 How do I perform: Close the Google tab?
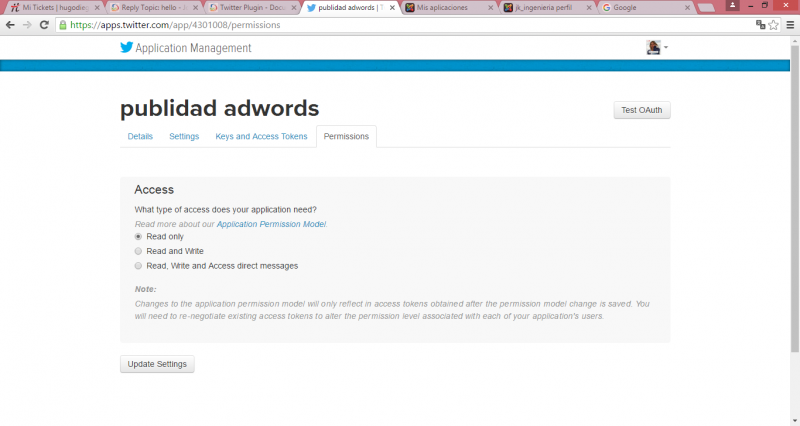tap(687, 8)
